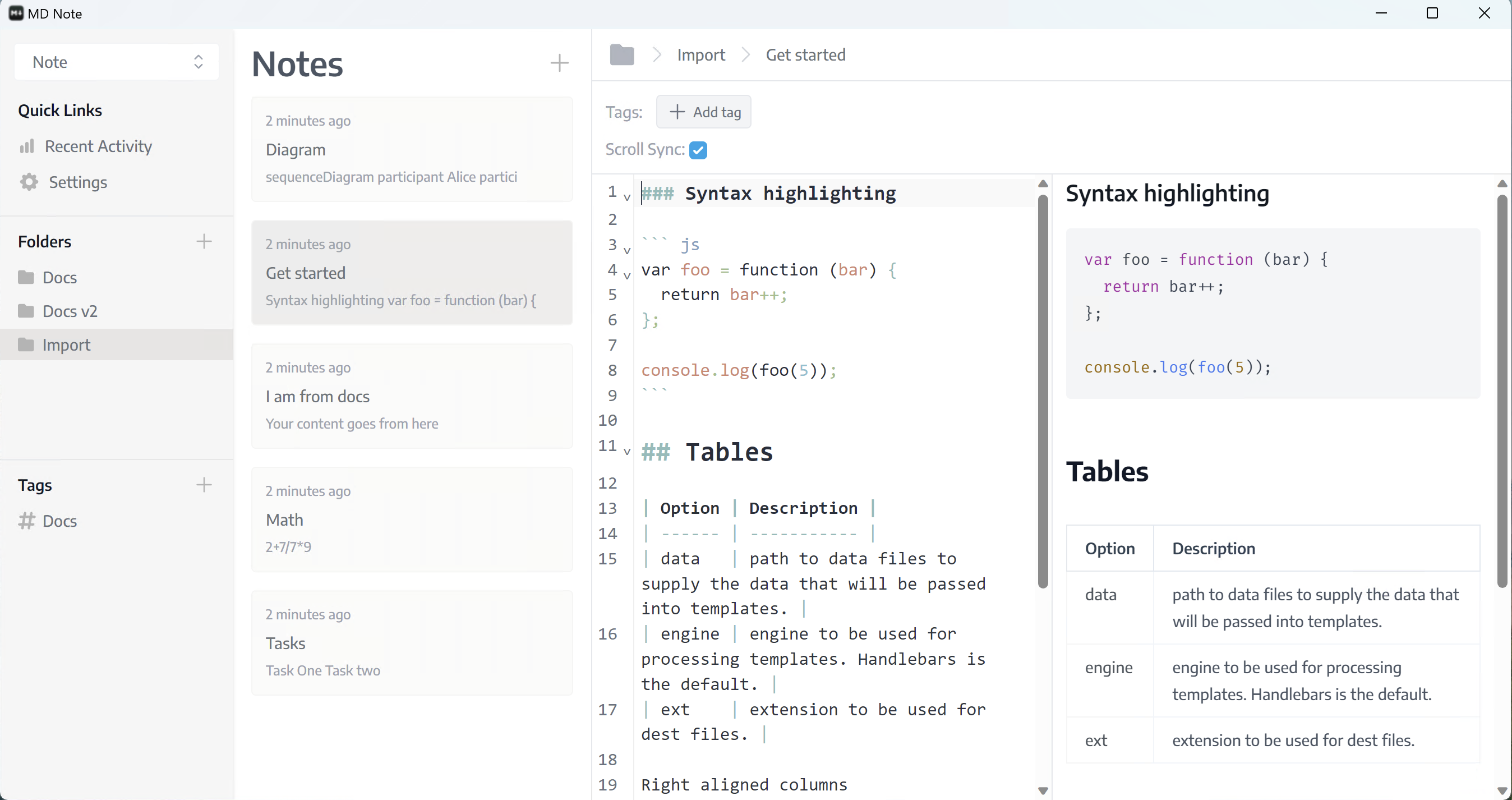Click the hashtag icon beside Docs tag
This screenshot has width=1512, height=800.
[x=27, y=521]
